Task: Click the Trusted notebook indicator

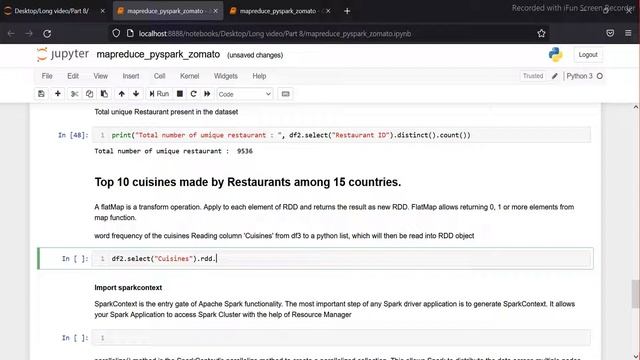Action: tap(533, 76)
